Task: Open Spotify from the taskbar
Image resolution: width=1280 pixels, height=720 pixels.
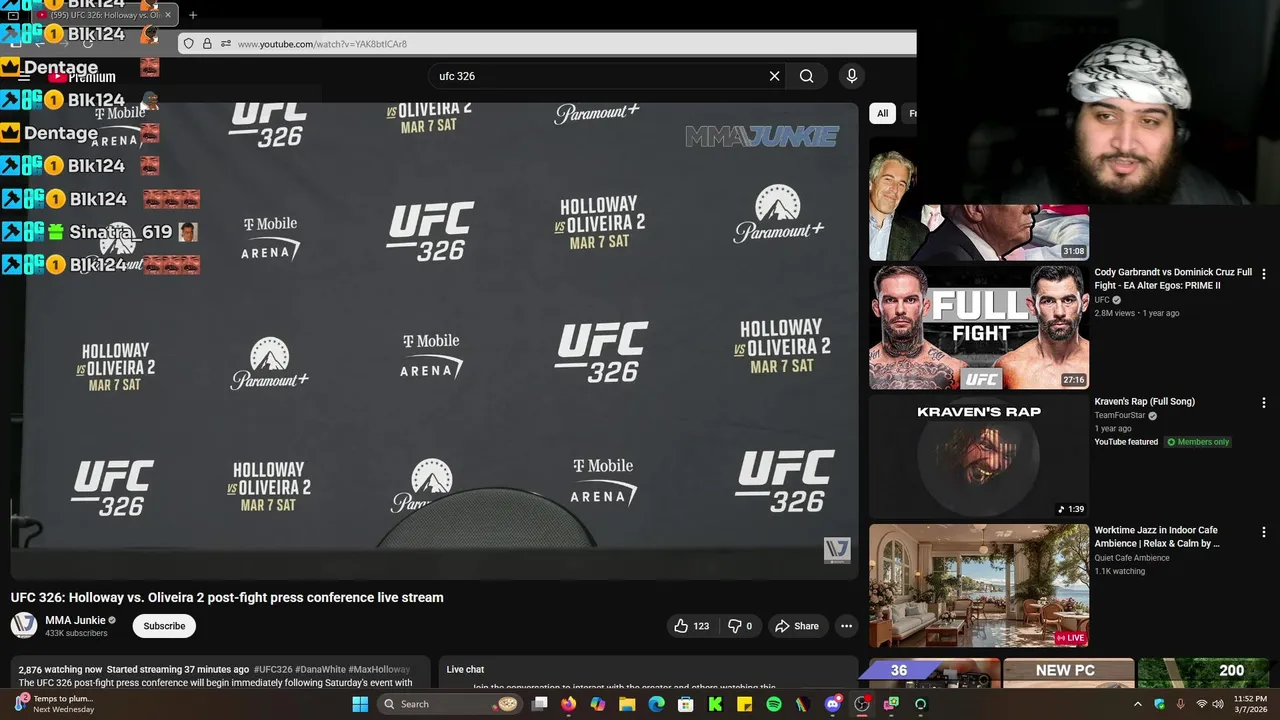Action: click(x=774, y=704)
